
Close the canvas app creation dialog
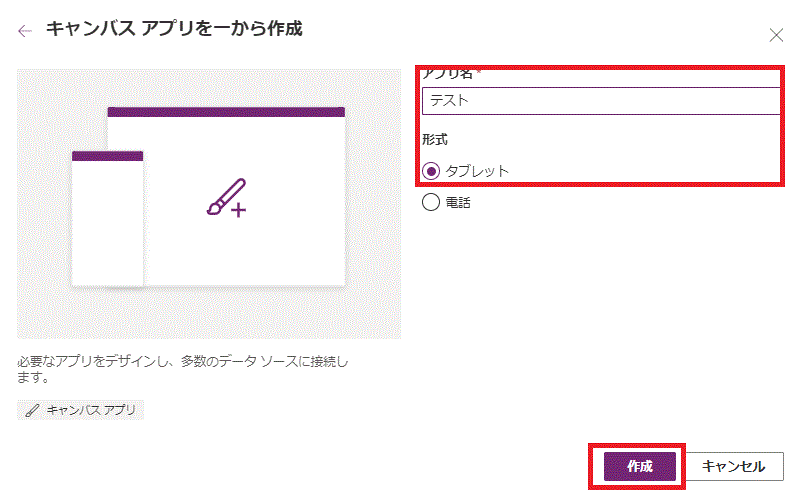(776, 35)
